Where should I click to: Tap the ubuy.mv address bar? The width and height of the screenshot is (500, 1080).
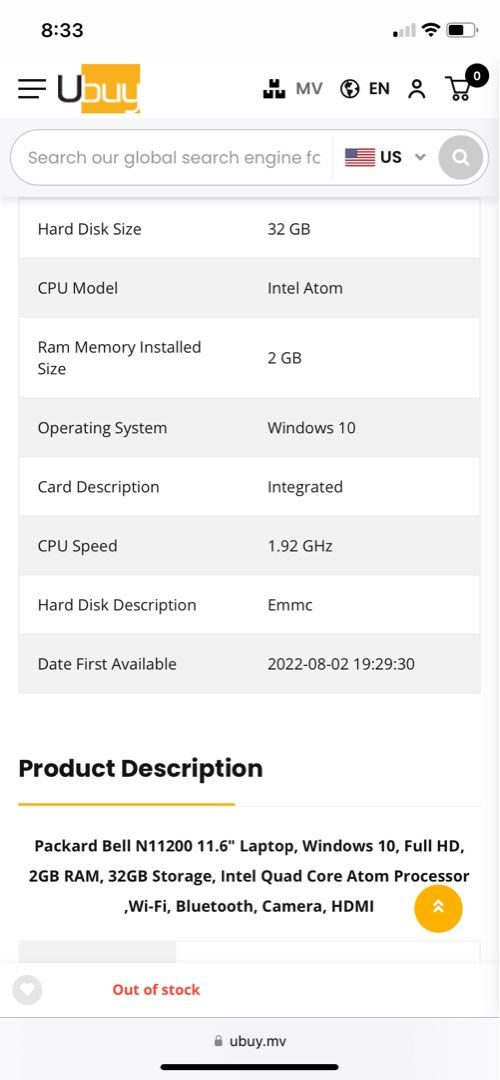[x=250, y=1041]
